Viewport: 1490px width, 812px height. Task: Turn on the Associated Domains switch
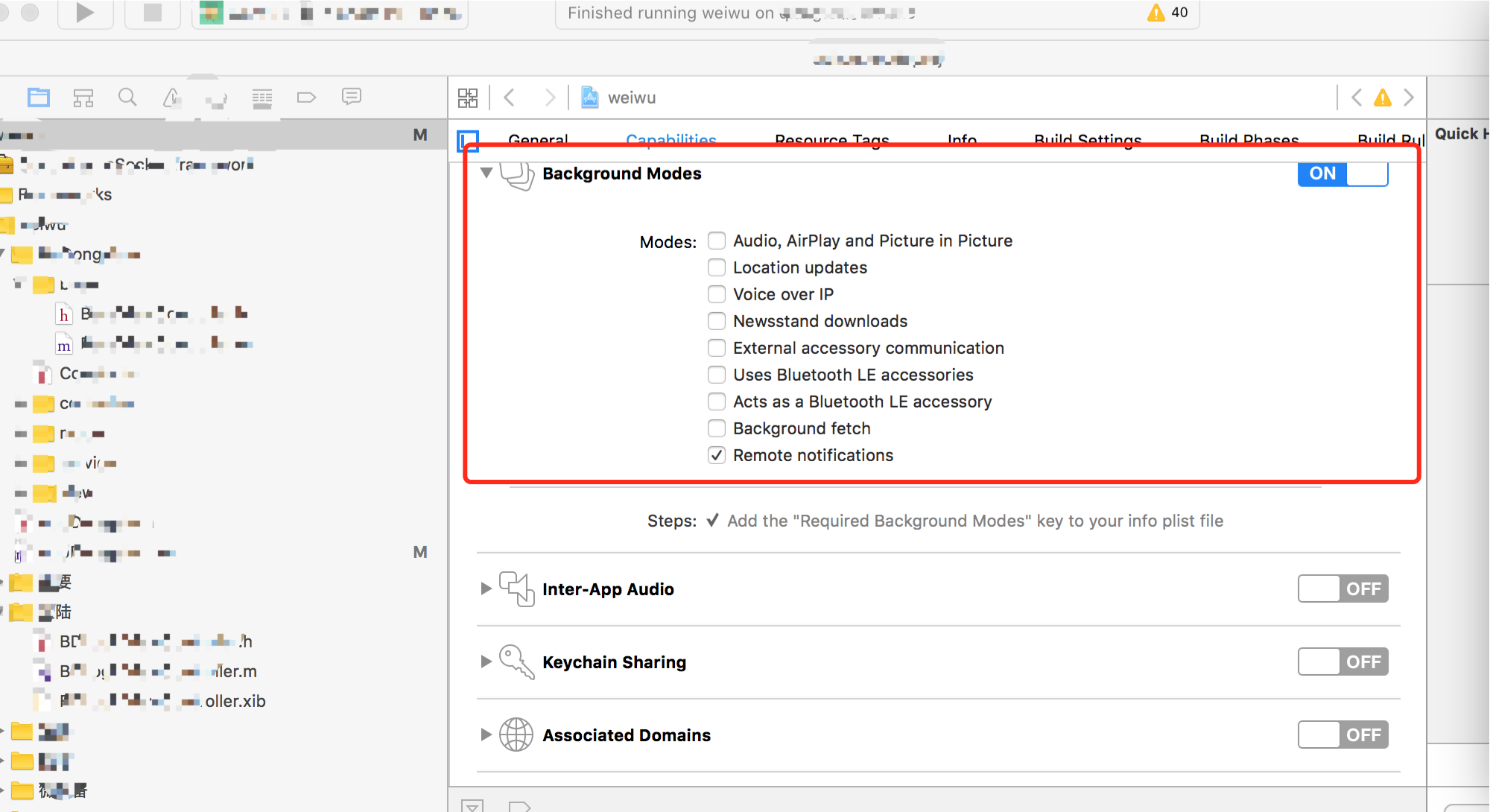pos(1342,735)
